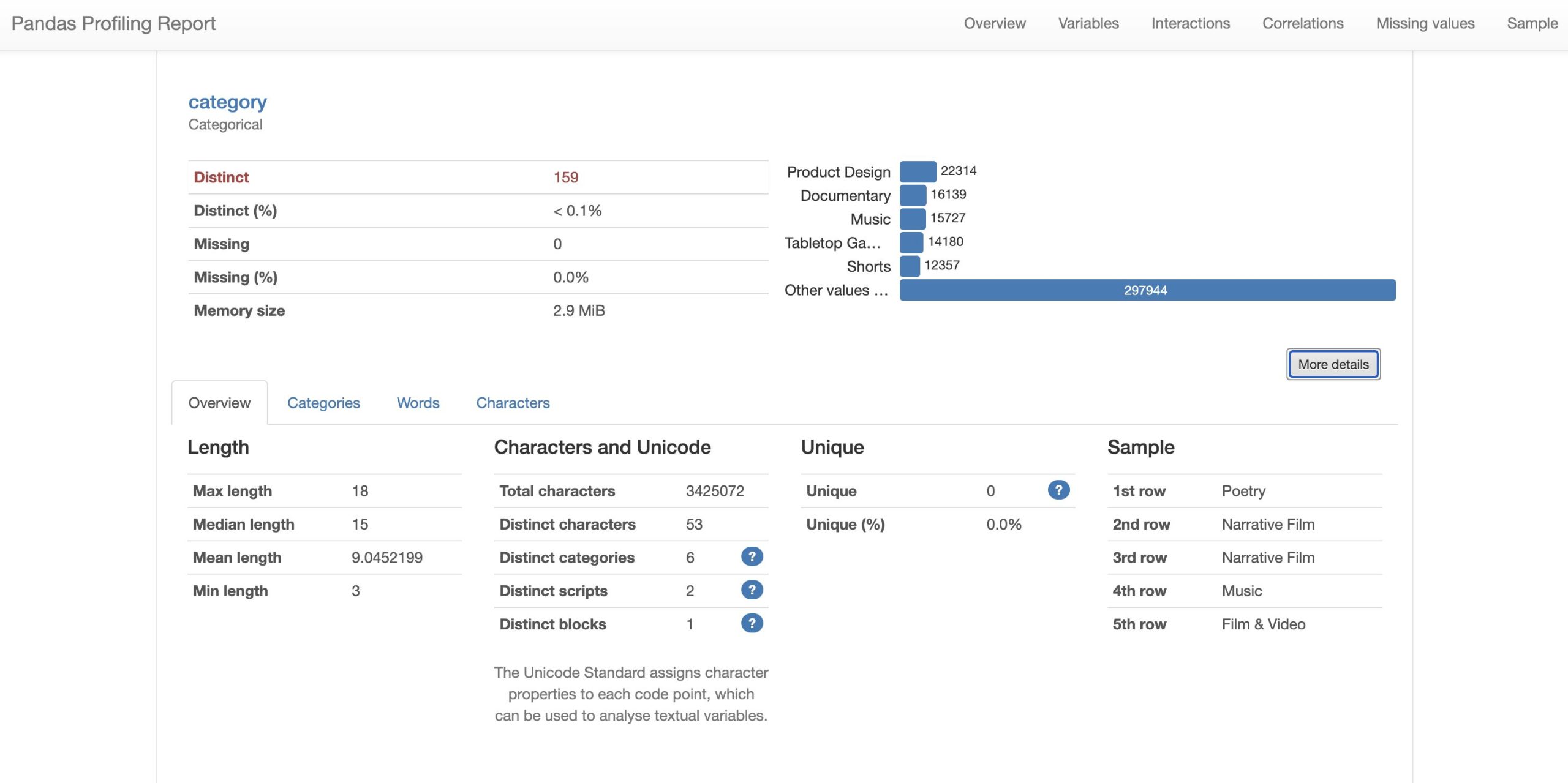
Task: Open Correlations in the top navigation
Action: coord(1303,23)
